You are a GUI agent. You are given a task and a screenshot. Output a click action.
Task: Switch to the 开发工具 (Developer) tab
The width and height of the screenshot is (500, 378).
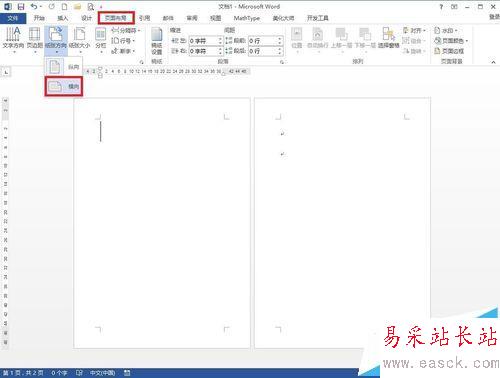pos(318,18)
